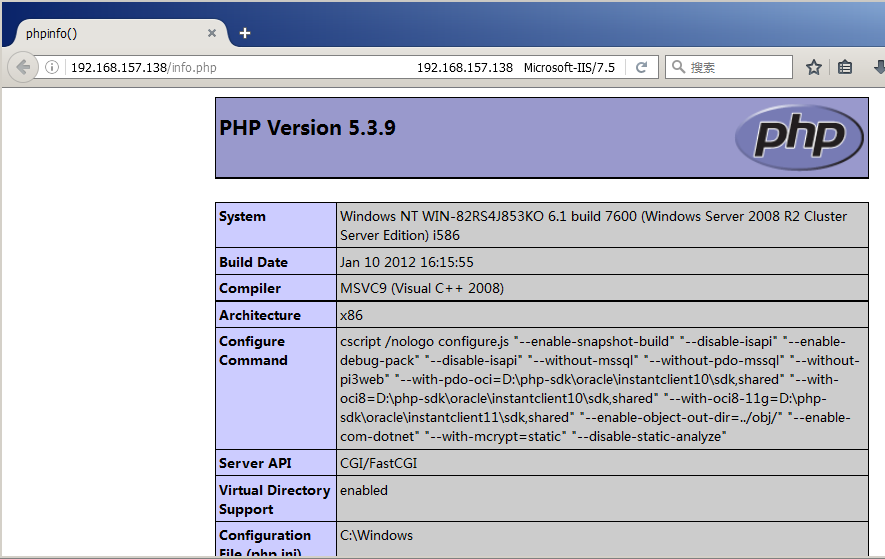Open a new tab with the plus button
The height and width of the screenshot is (559, 885).
244,33
